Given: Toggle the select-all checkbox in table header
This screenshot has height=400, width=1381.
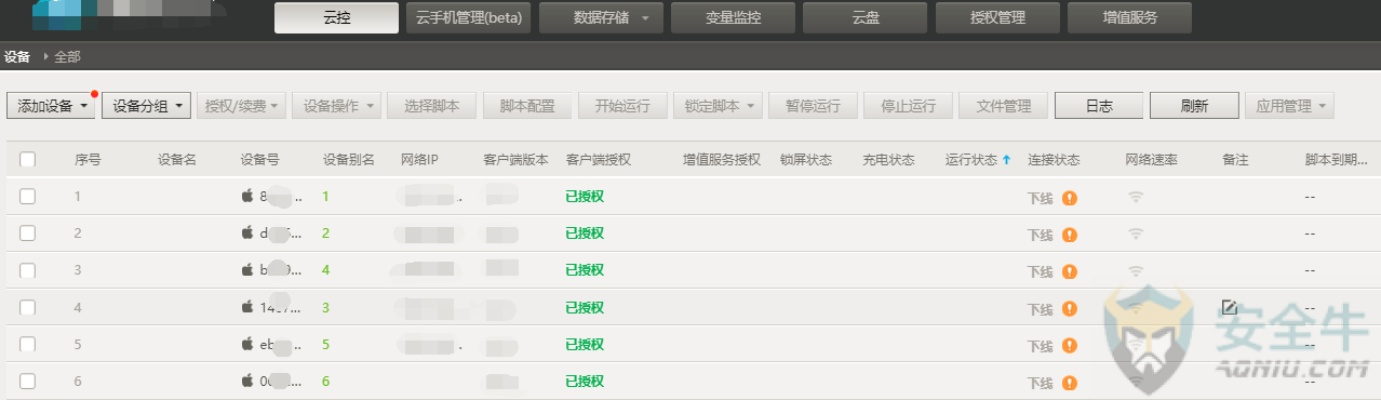Looking at the screenshot, I should pyautogui.click(x=28, y=160).
